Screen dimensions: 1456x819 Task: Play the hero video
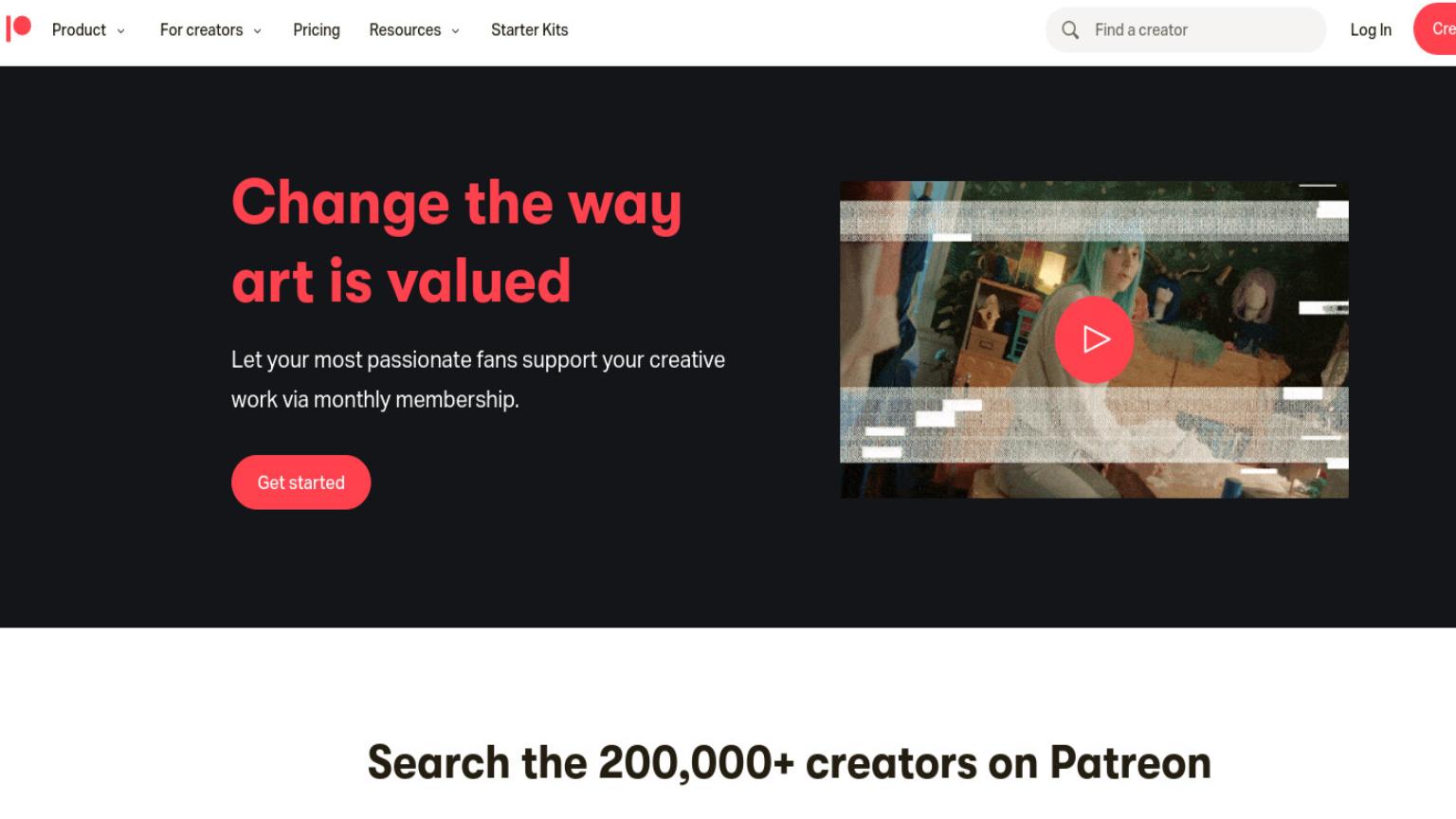(1094, 339)
